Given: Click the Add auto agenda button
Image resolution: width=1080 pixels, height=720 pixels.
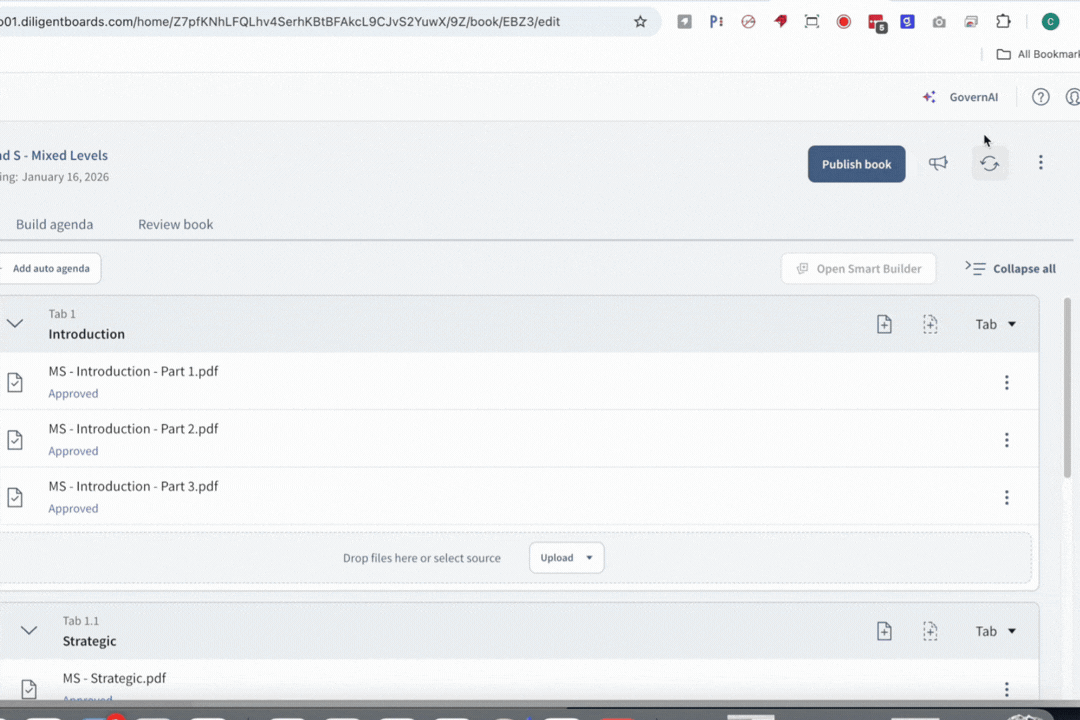Looking at the screenshot, I should [51, 268].
